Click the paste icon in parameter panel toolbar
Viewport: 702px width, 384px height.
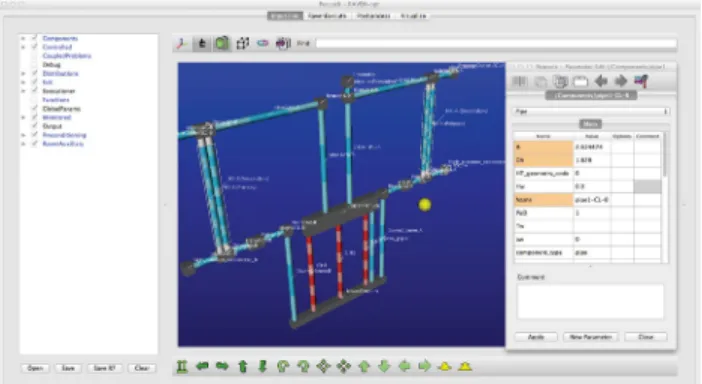(x=561, y=81)
